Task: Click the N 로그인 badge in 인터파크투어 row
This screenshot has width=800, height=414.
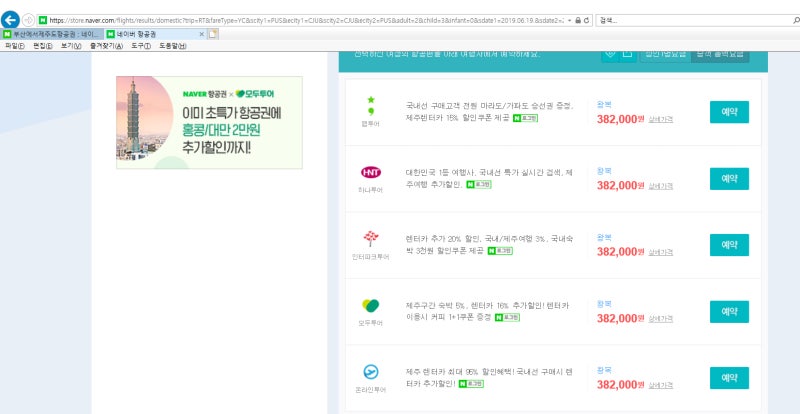Action: (x=500, y=251)
